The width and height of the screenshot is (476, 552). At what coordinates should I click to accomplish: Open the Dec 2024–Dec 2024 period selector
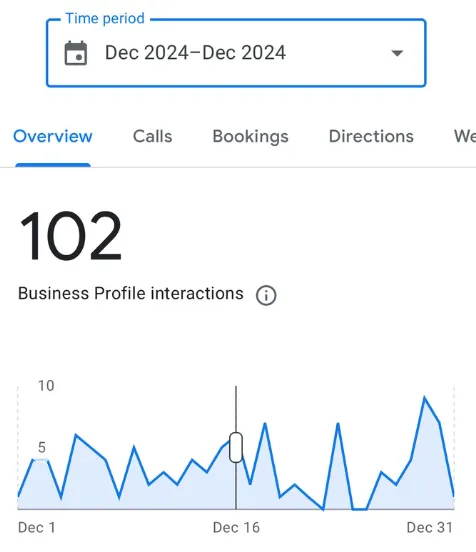236,53
